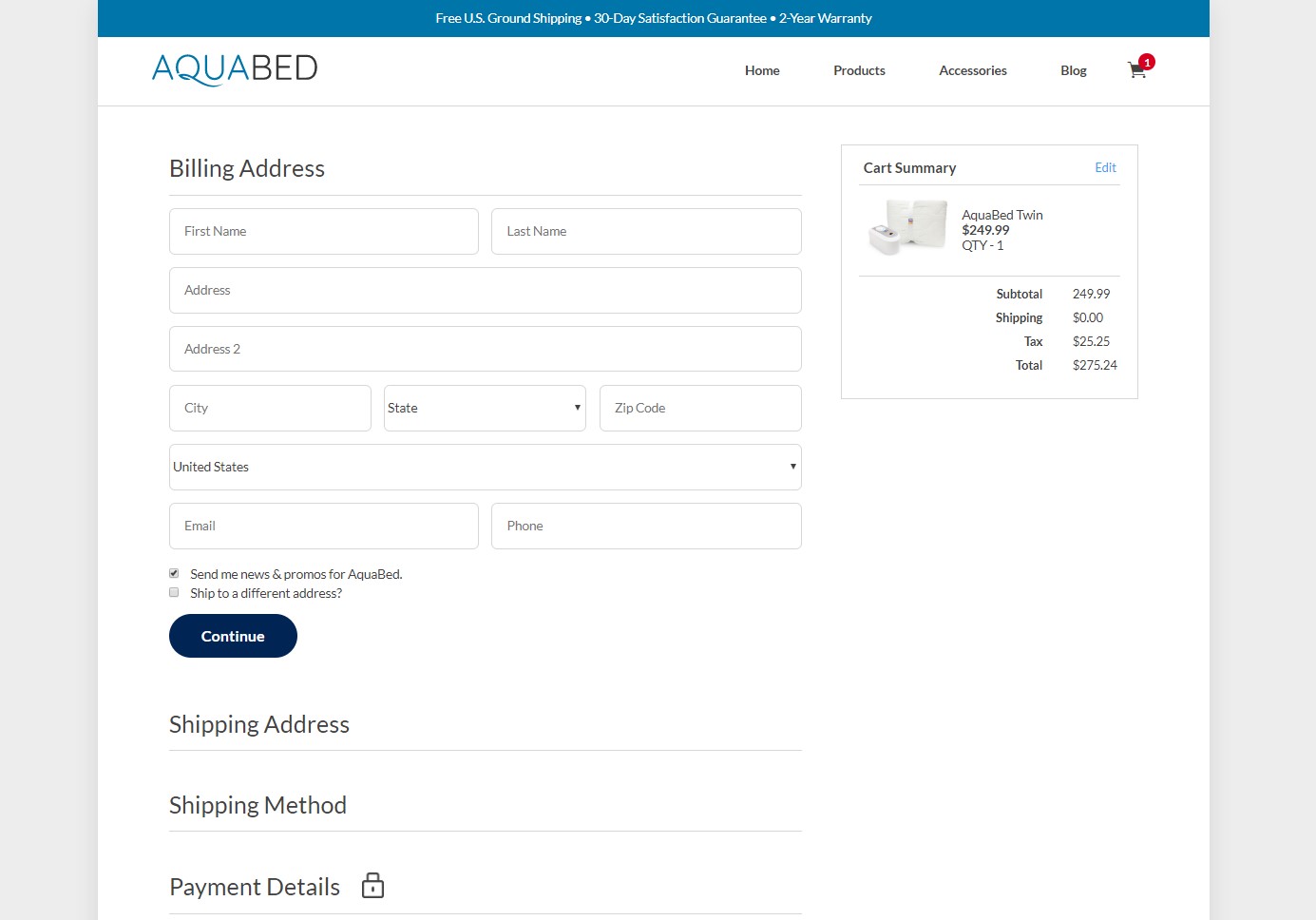
Task: Click into the Address field
Action: point(486,290)
